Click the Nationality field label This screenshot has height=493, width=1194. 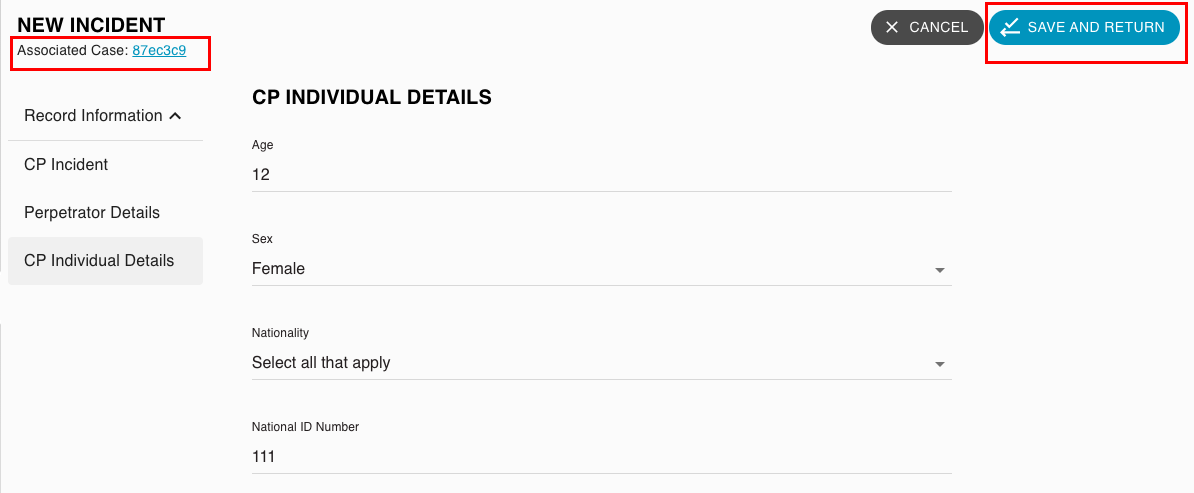point(280,333)
